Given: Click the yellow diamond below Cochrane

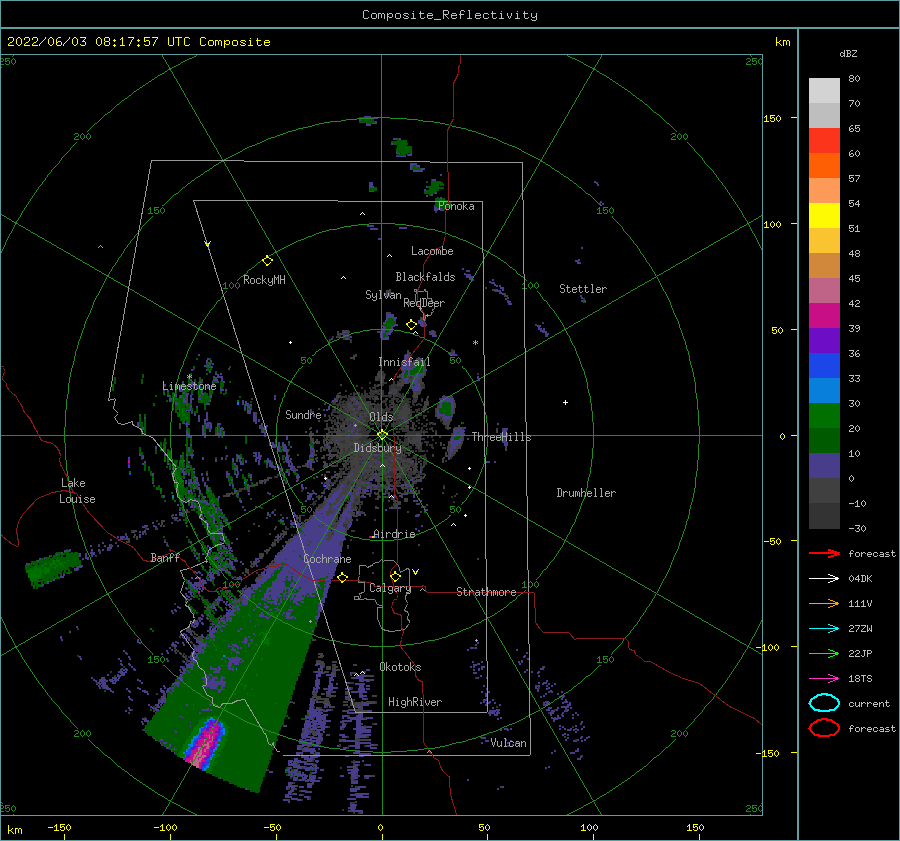Looking at the screenshot, I should pos(343,577).
